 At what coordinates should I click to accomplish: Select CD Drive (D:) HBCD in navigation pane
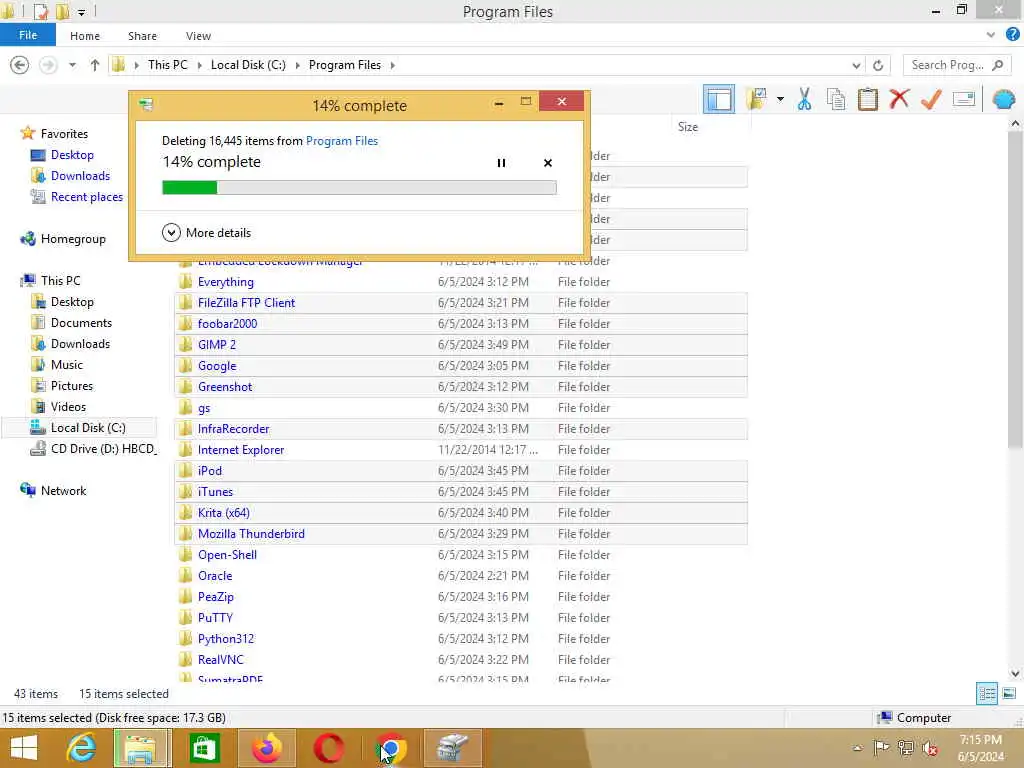[x=103, y=449]
